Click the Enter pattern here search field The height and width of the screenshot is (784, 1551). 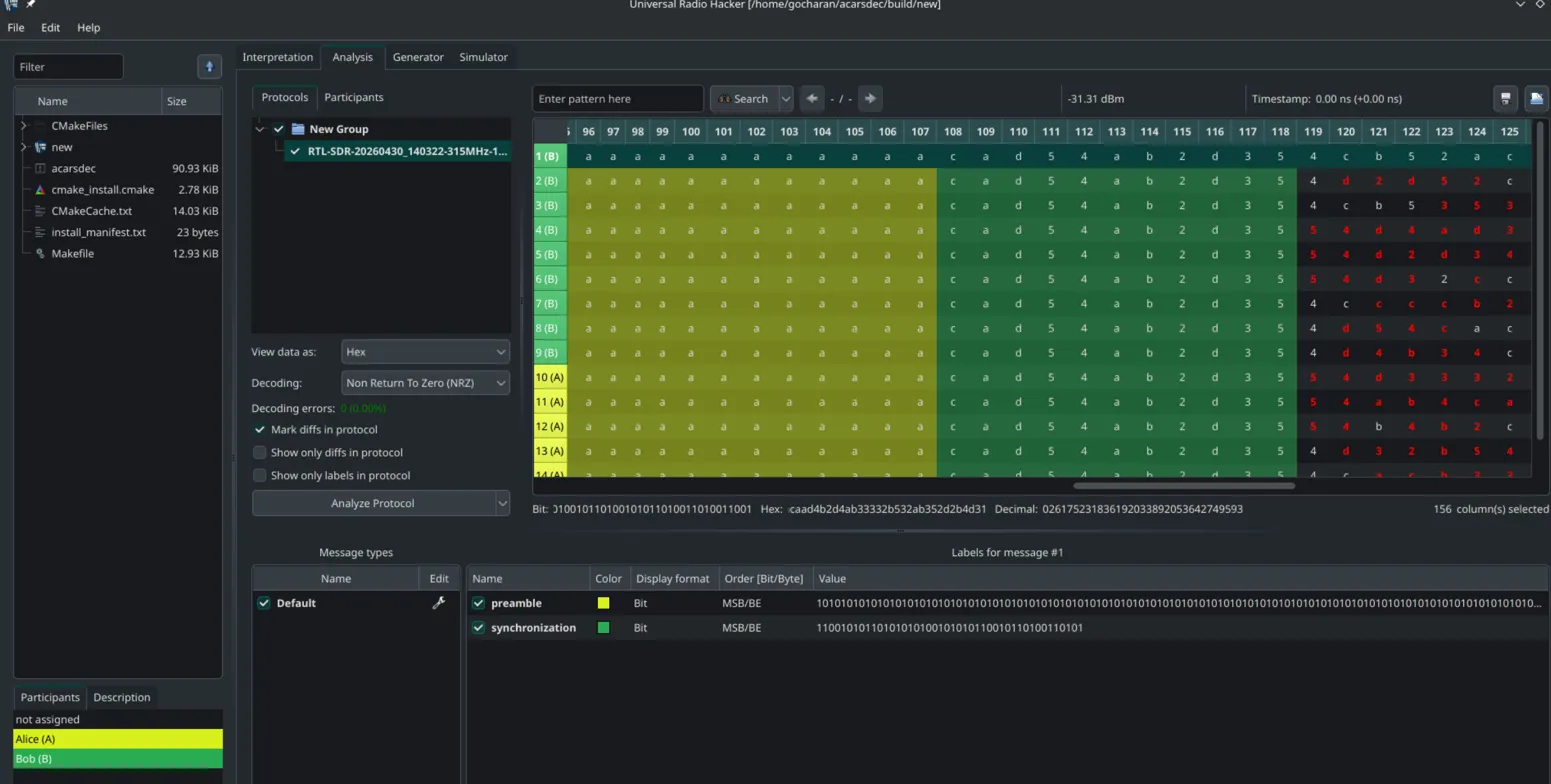[x=618, y=98]
